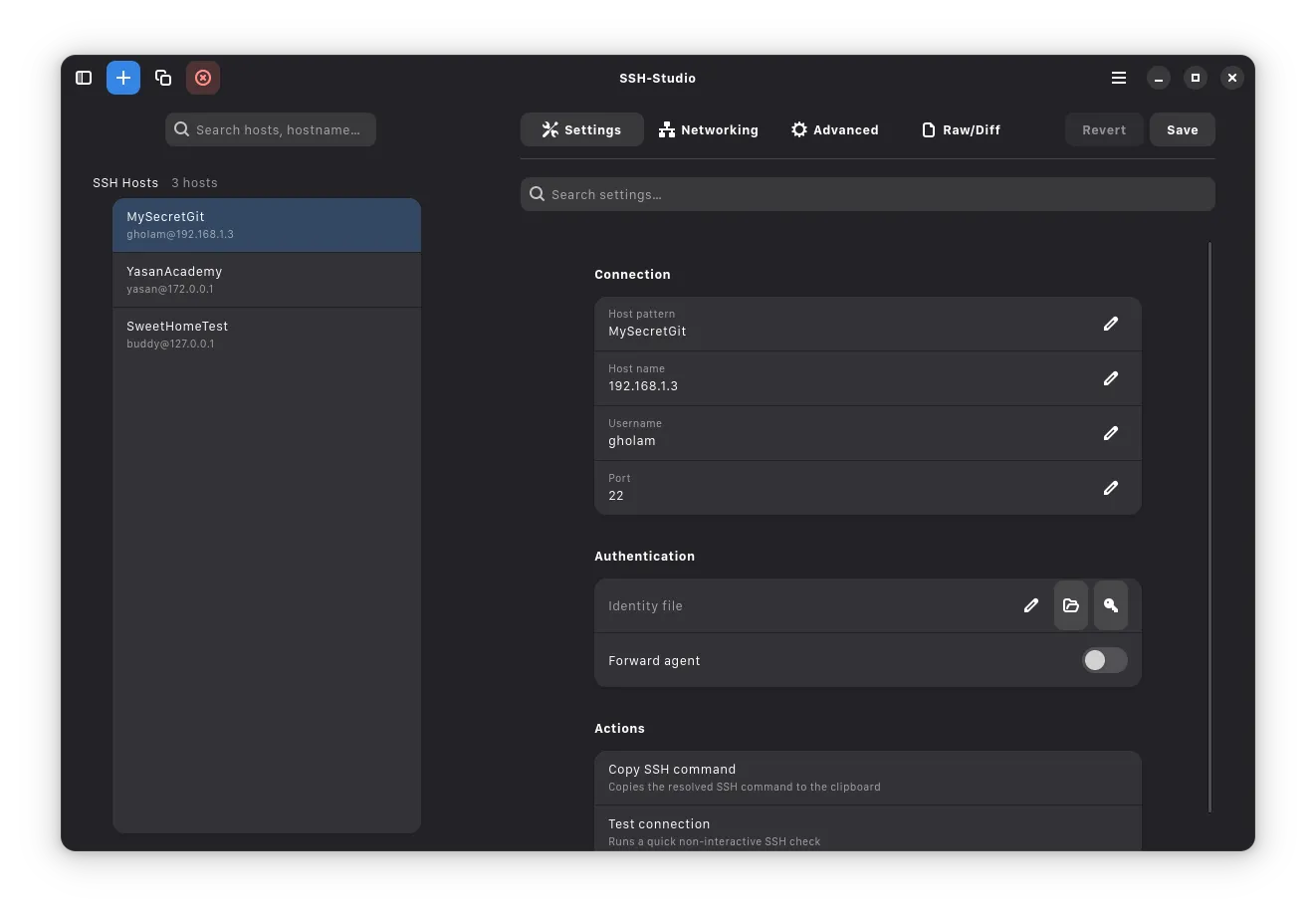Screen dimensions: 1316x918
Task: Add a new SSH host
Action: click(x=123, y=78)
